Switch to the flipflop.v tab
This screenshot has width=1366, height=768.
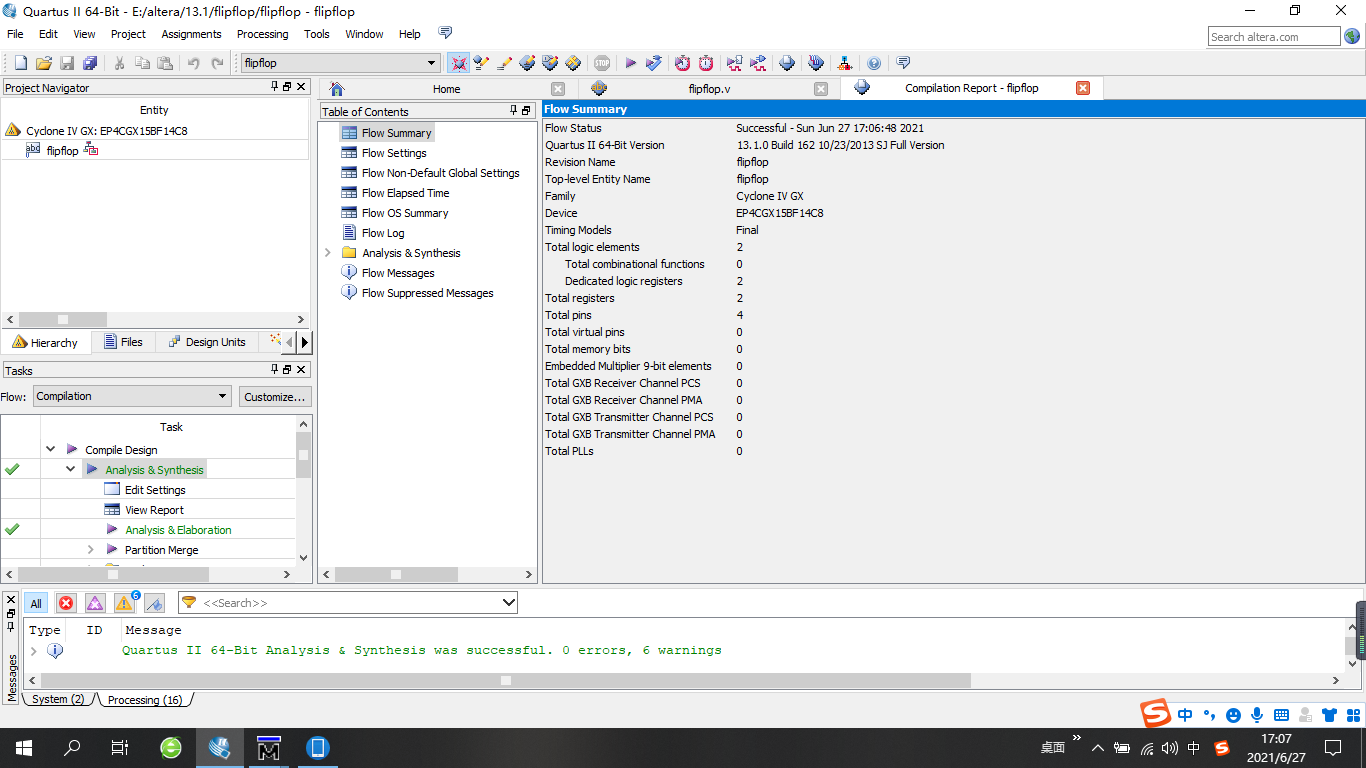(709, 89)
